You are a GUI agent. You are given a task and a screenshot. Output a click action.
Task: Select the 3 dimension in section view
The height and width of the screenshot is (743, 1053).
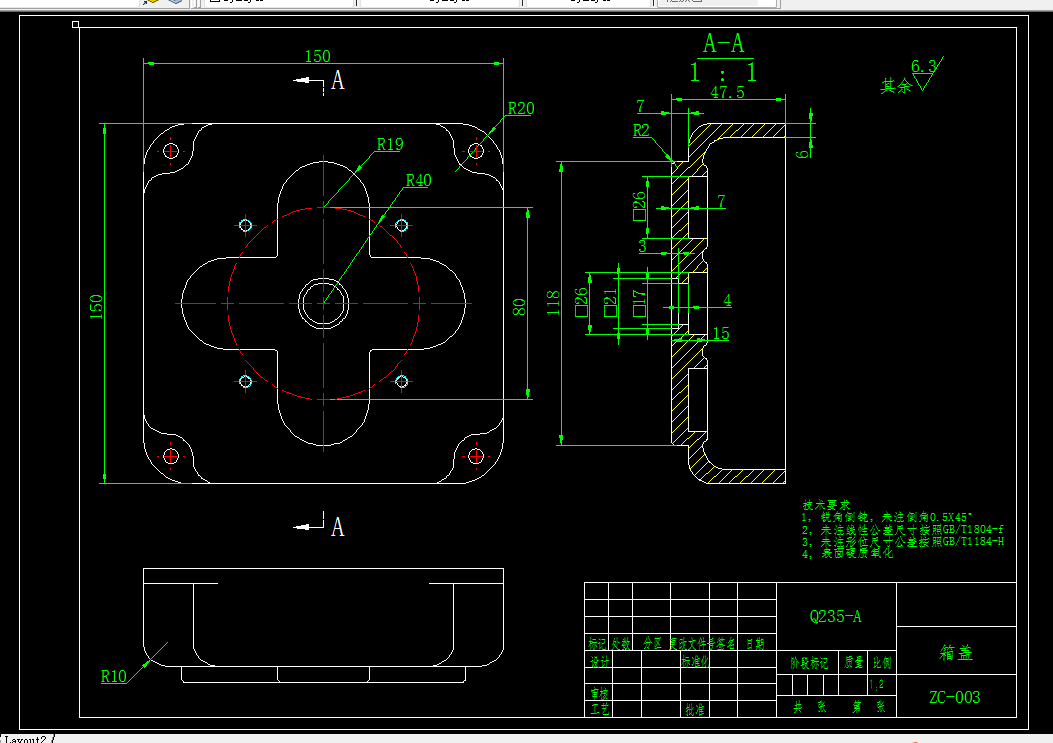tap(643, 246)
